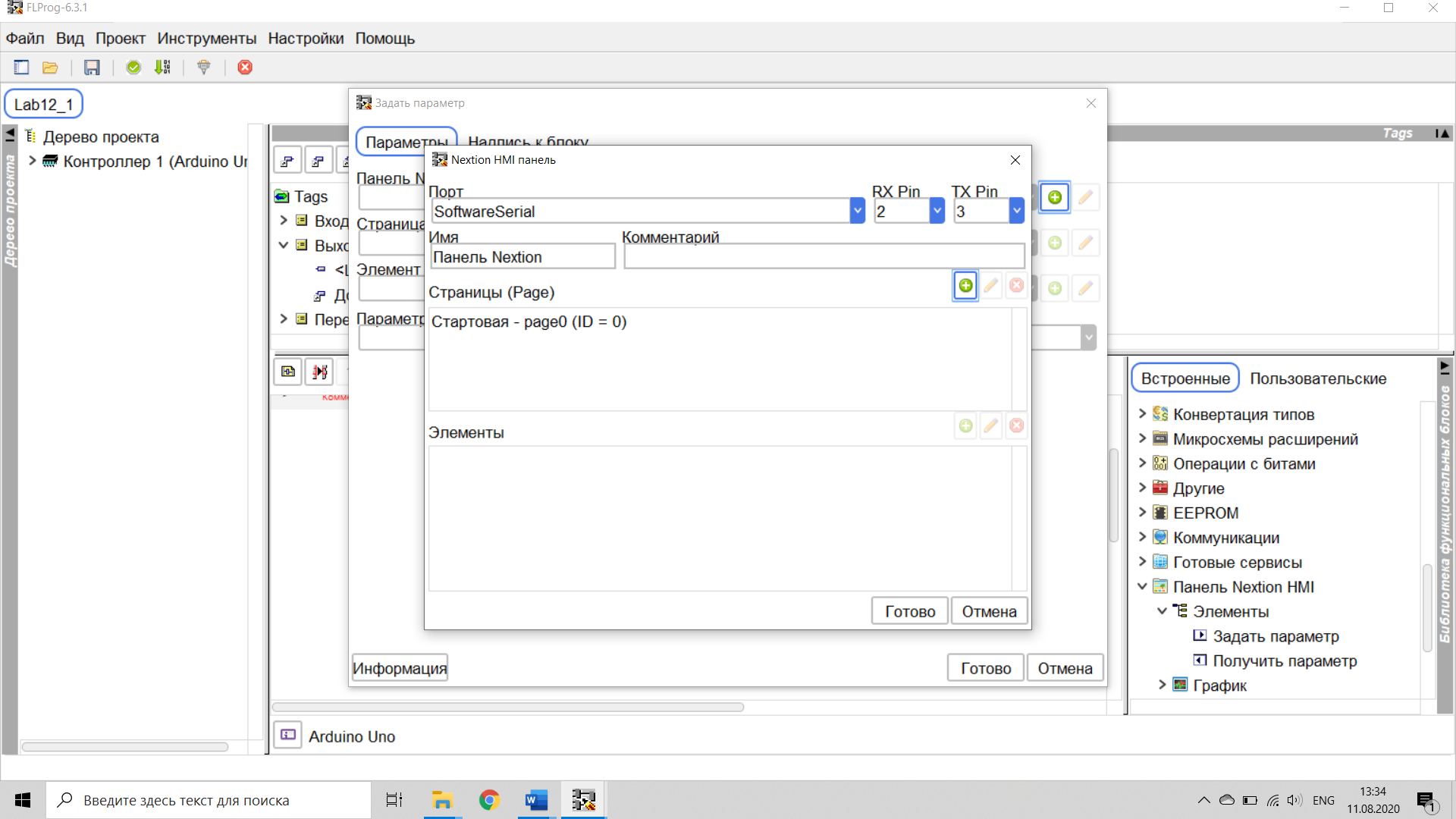The width and height of the screenshot is (1456, 819).
Task: Save the project with the floppy disk icon
Action: 92,67
